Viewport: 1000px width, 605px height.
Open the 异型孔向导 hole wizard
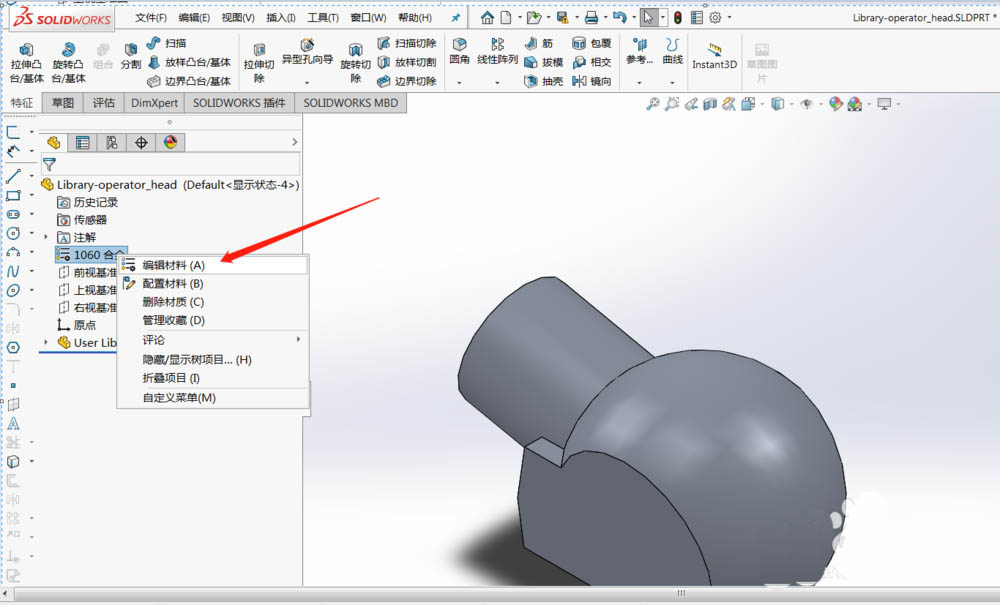click(x=307, y=52)
